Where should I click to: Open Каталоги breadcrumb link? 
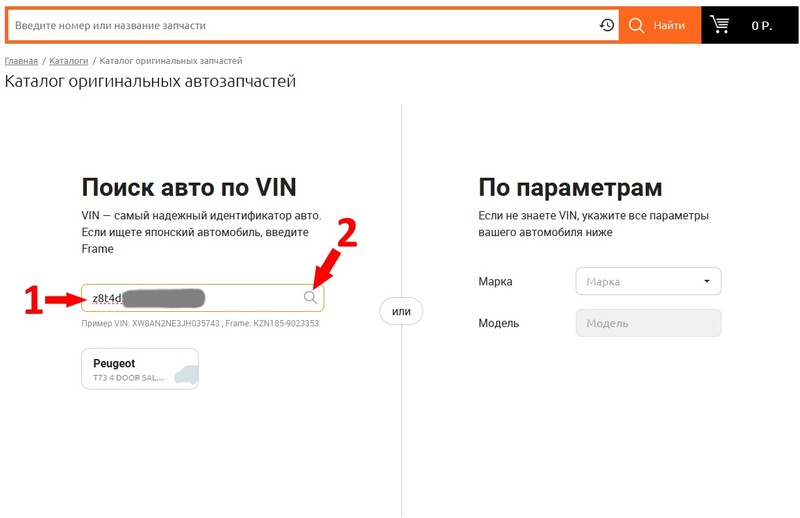69,61
